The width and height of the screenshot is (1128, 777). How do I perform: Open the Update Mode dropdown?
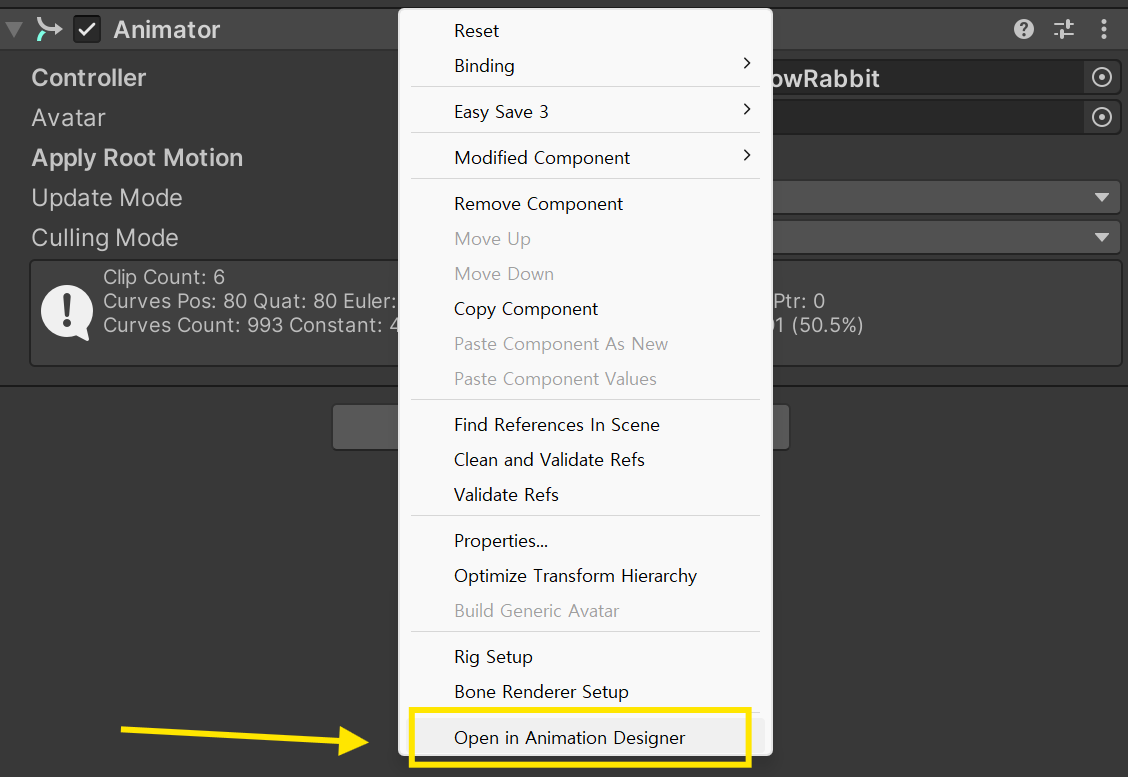click(x=947, y=197)
